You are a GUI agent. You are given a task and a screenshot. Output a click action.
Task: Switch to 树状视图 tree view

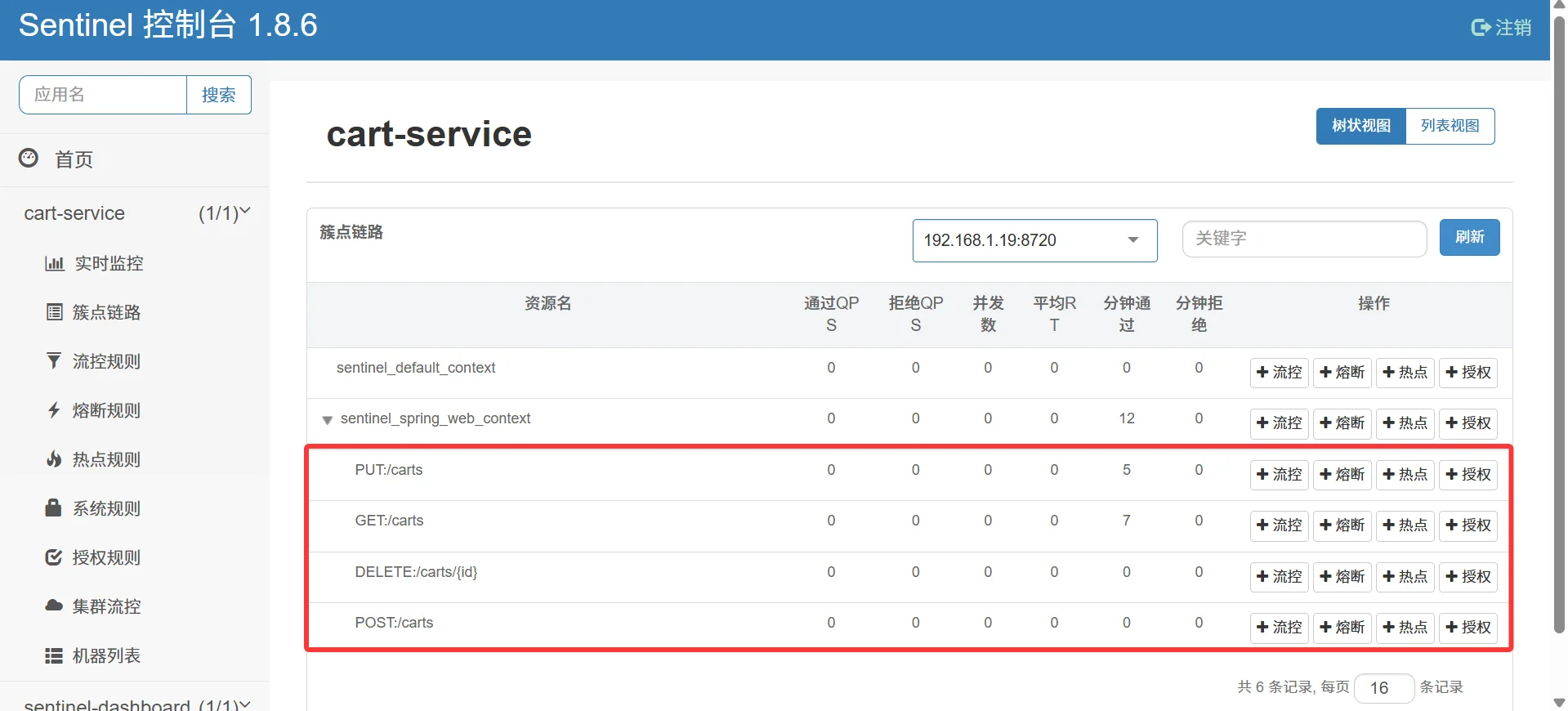(1360, 126)
